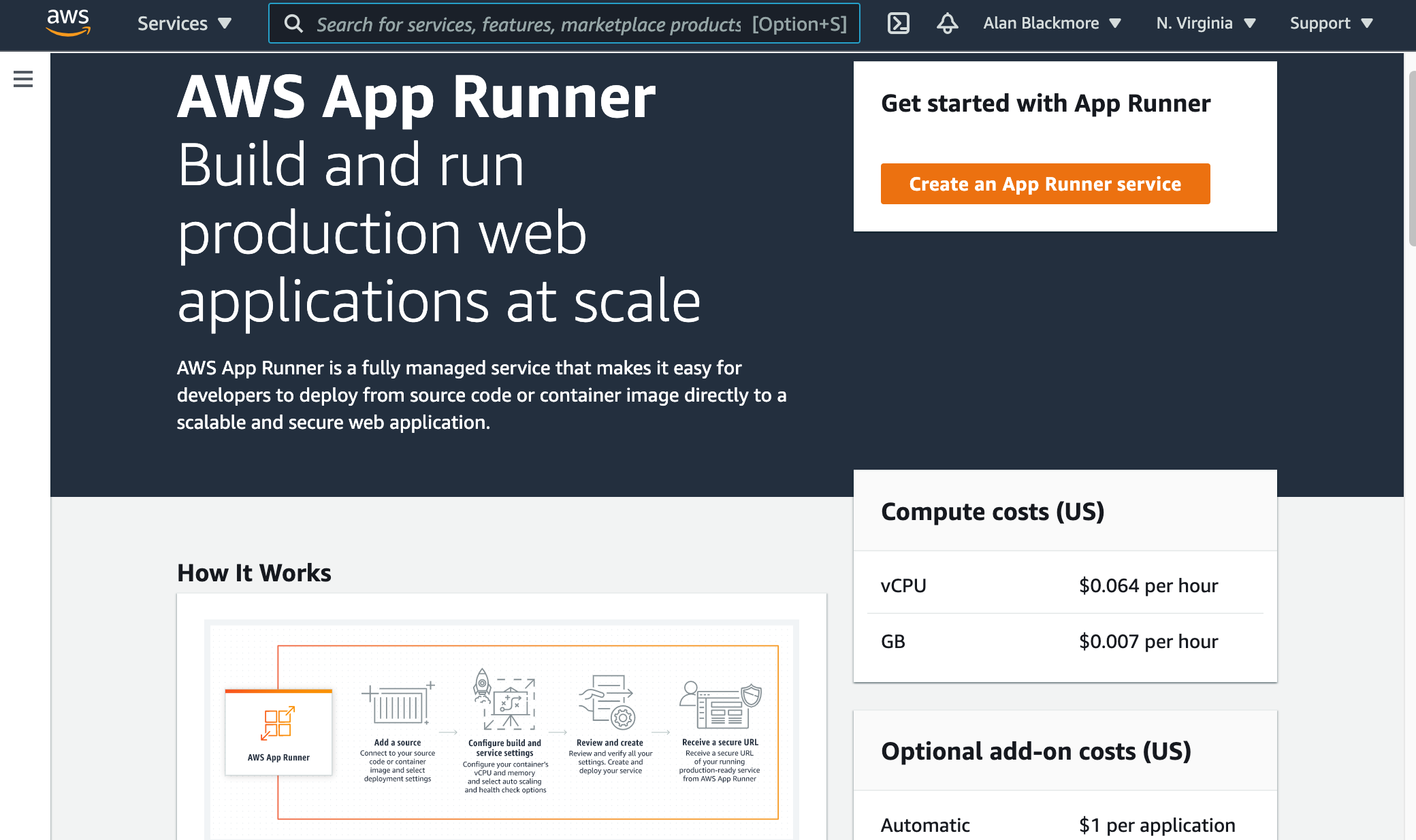
Task: Click the search magnifier icon
Action: (293, 23)
